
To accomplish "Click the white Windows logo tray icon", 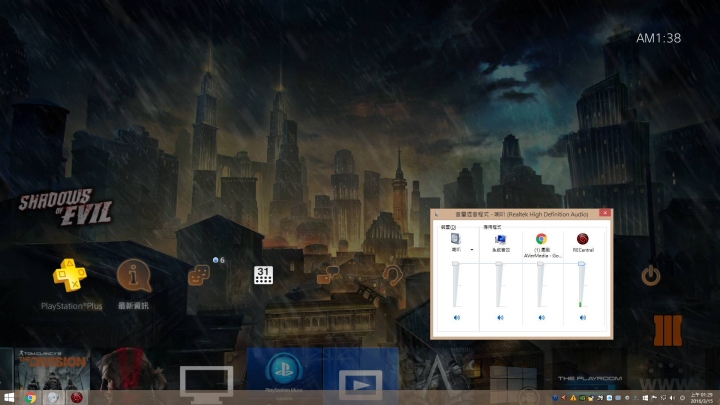I will (645, 398).
